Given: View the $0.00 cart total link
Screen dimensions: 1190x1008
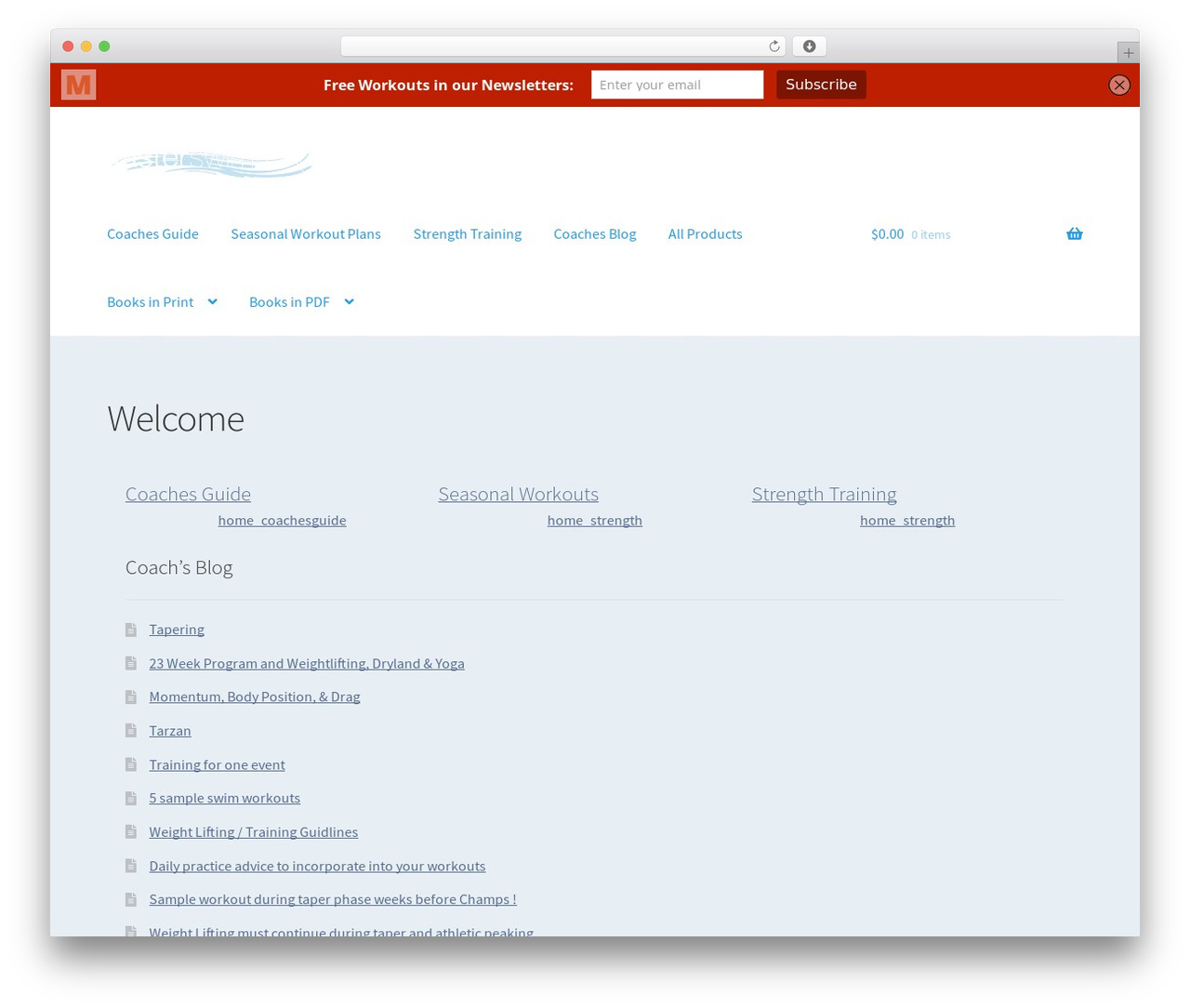Looking at the screenshot, I should point(887,234).
